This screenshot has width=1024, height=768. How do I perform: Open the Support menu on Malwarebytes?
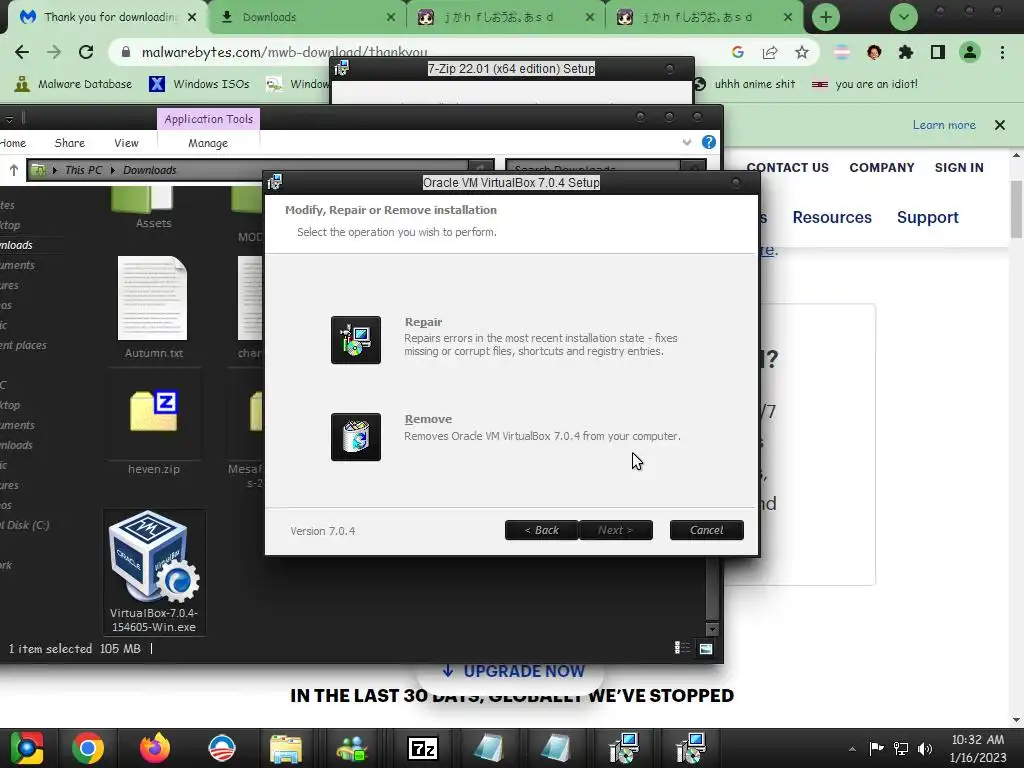(927, 217)
